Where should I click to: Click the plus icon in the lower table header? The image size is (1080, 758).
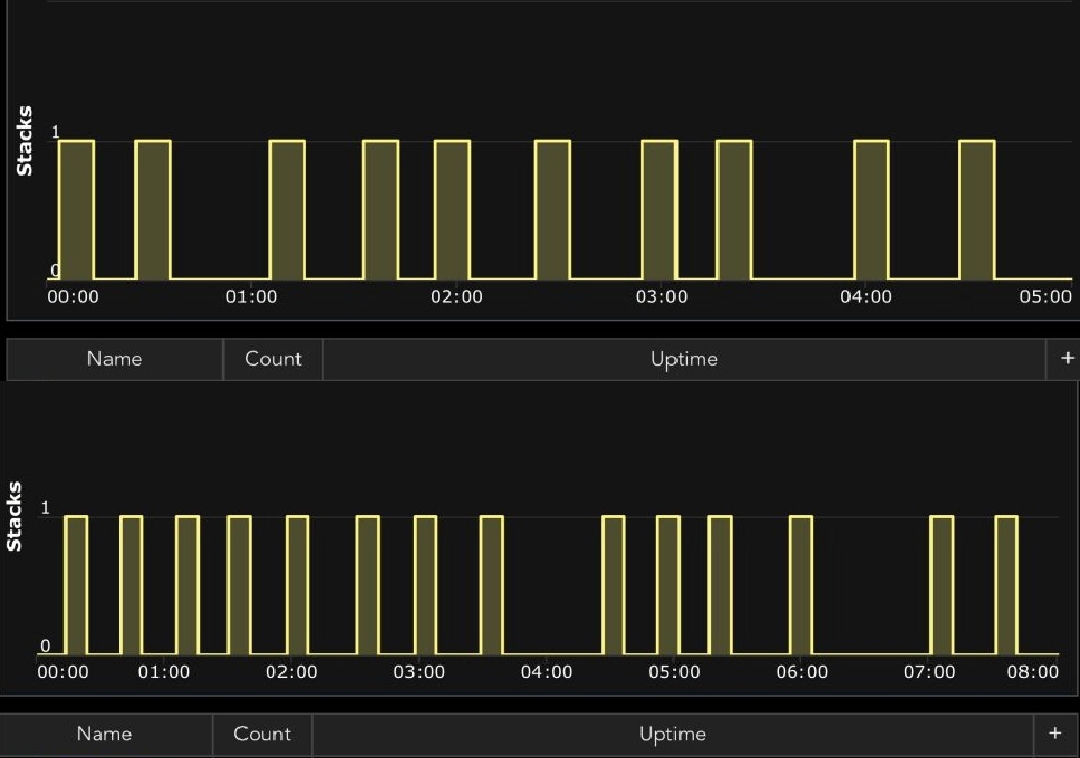click(1055, 733)
